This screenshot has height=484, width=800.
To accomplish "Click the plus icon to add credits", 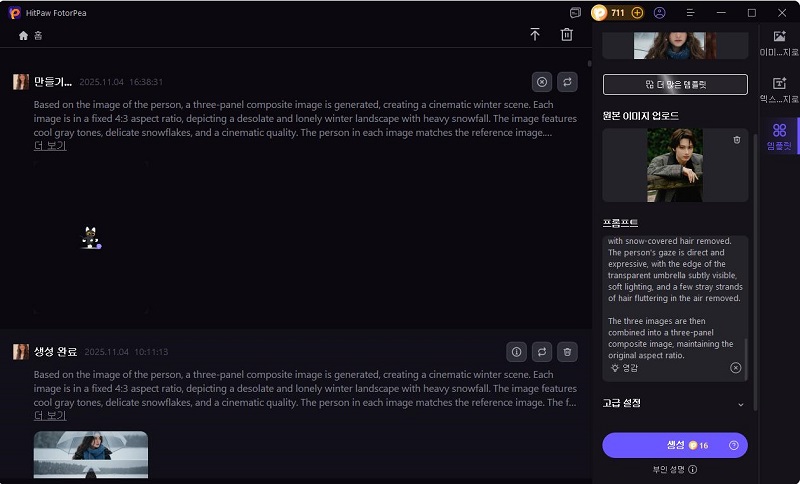I will click(x=637, y=13).
